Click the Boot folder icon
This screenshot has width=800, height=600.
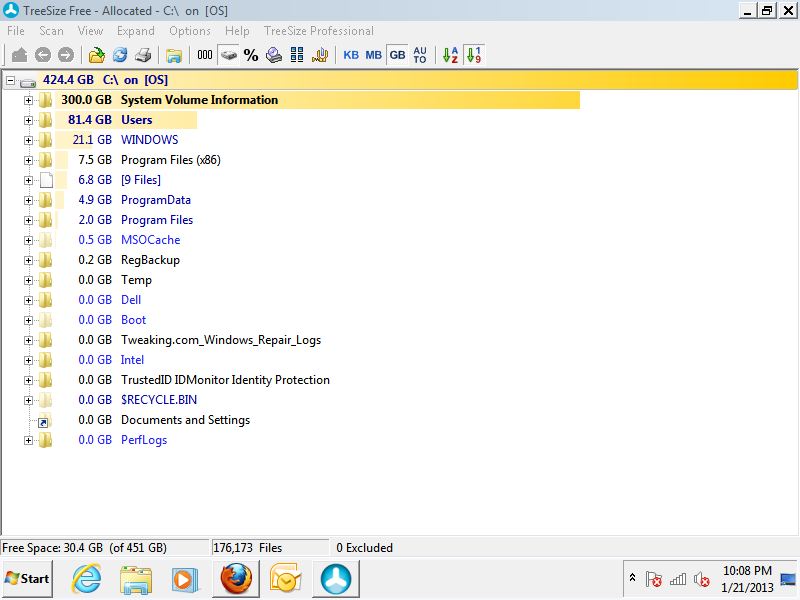(x=45, y=320)
